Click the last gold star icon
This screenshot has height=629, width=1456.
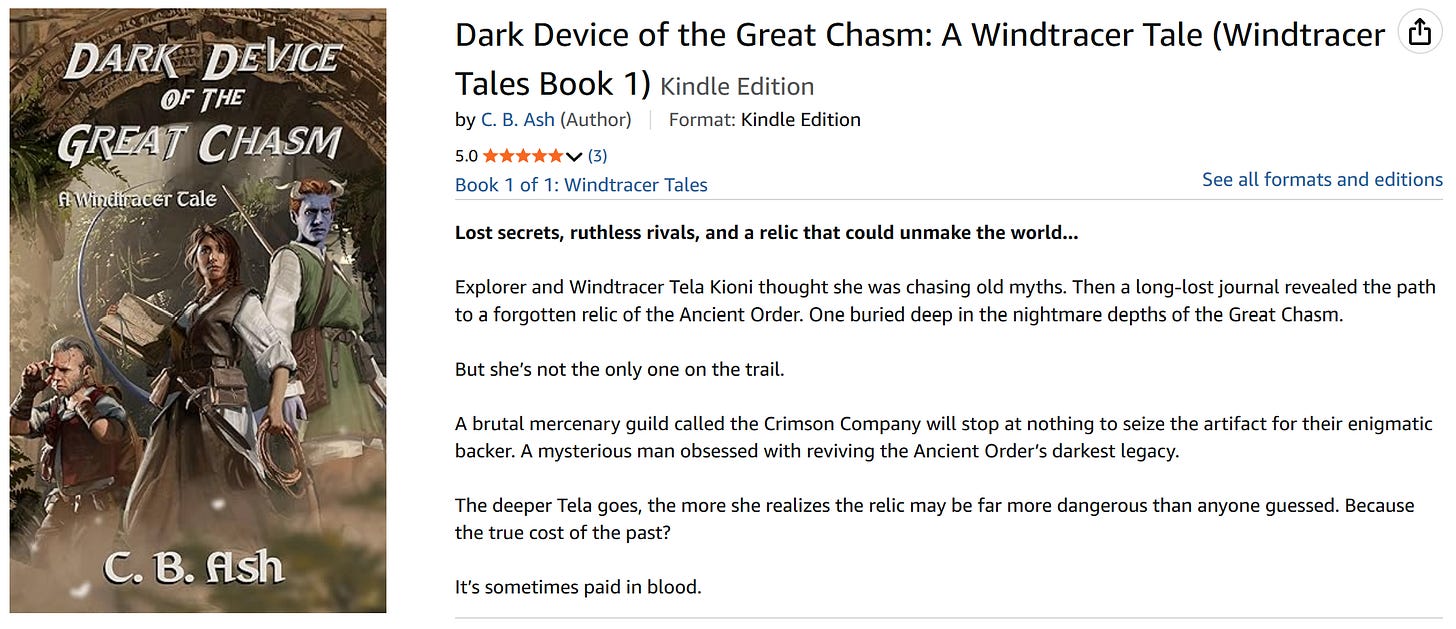557,155
